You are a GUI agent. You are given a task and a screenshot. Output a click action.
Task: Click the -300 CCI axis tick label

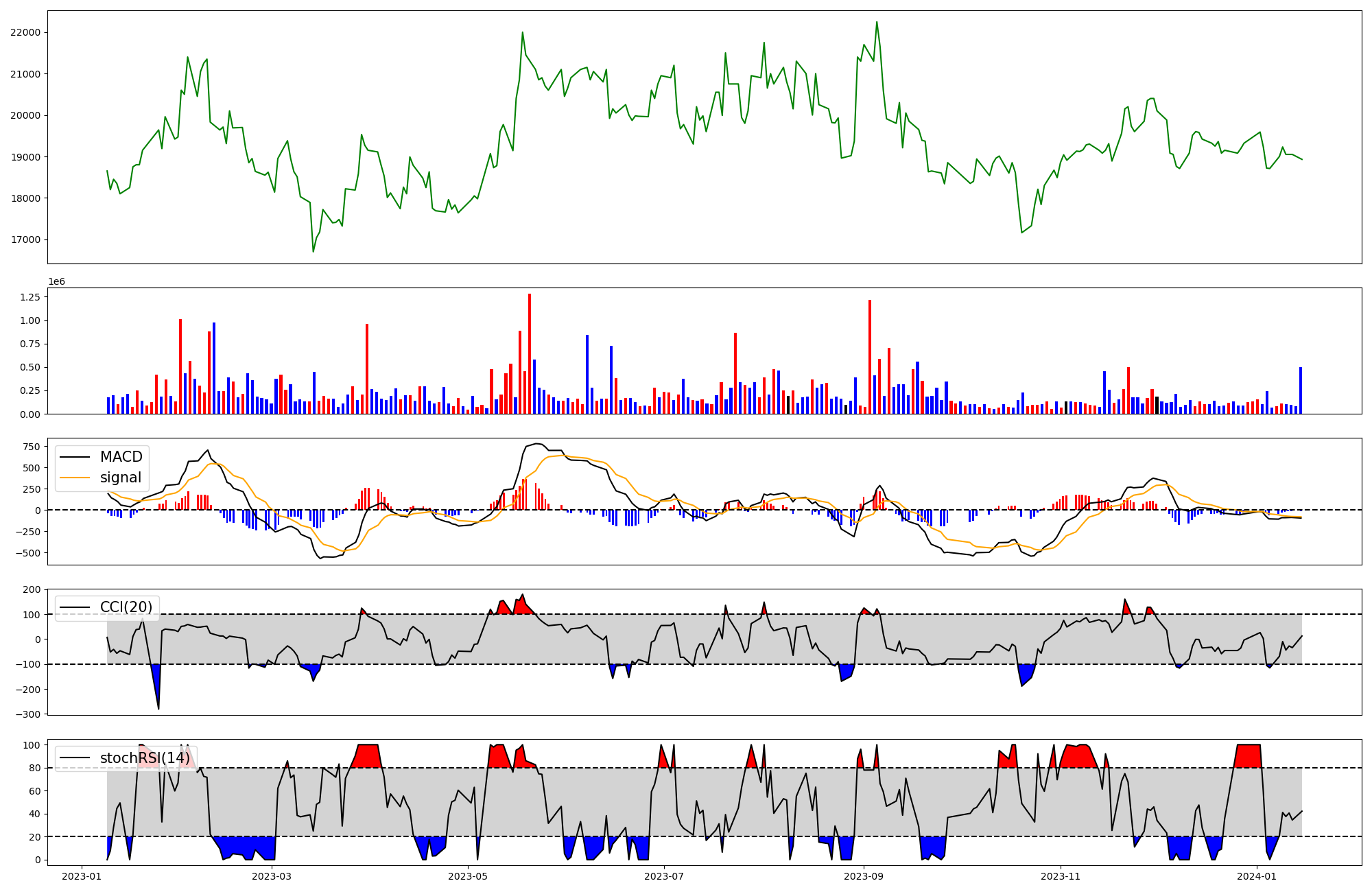pos(27,714)
